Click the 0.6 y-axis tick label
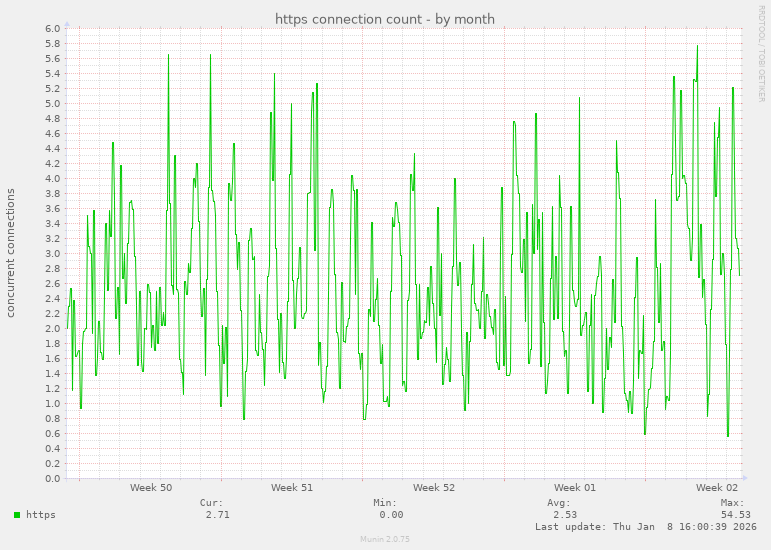The width and height of the screenshot is (771, 550). pyautogui.click(x=53, y=434)
